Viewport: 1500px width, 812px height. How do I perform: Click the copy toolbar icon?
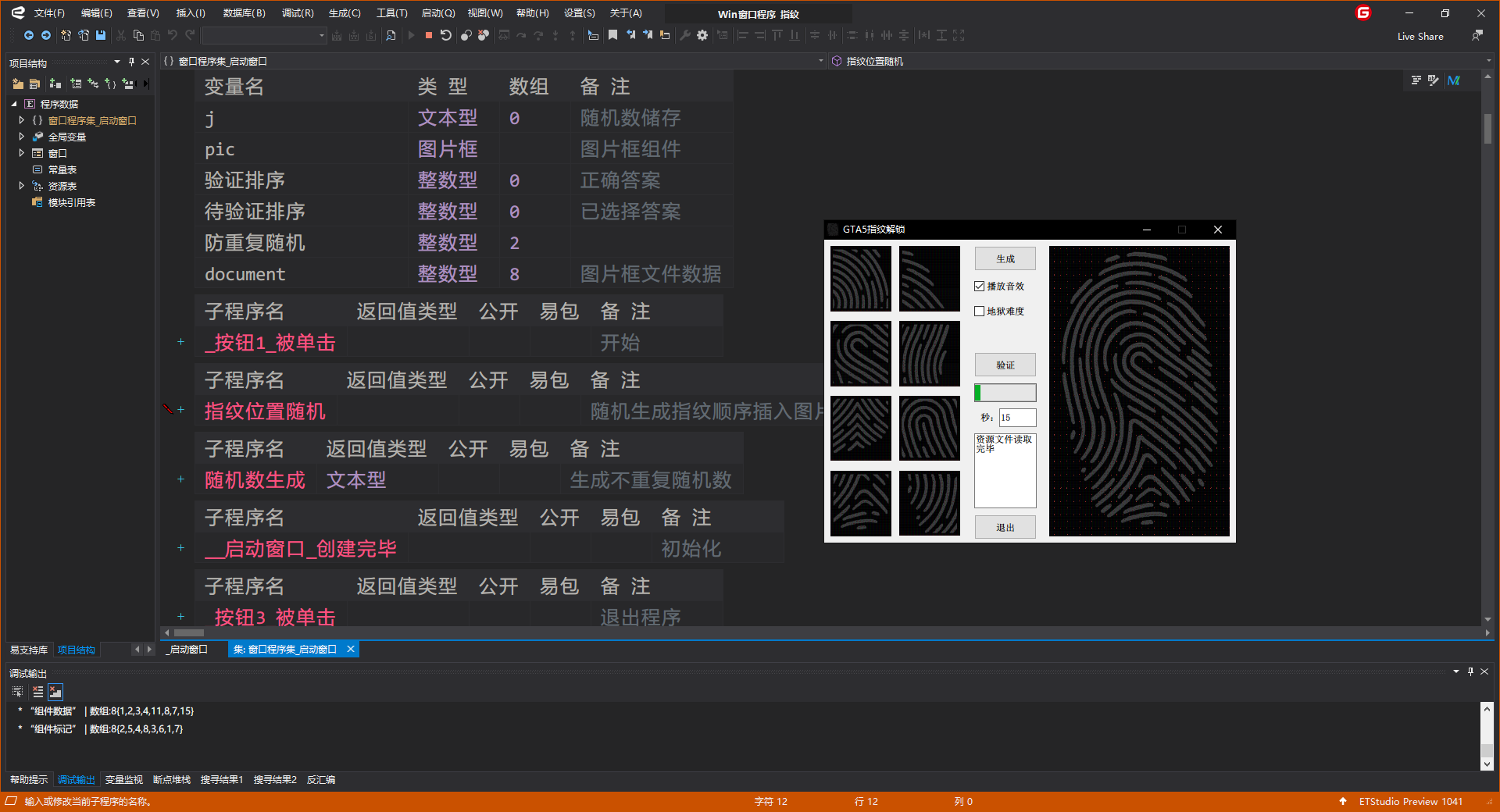(x=138, y=35)
